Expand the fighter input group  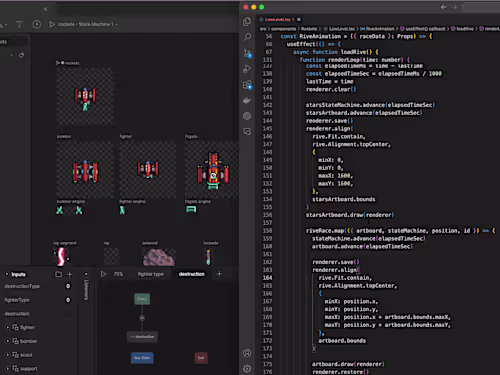click(8, 327)
